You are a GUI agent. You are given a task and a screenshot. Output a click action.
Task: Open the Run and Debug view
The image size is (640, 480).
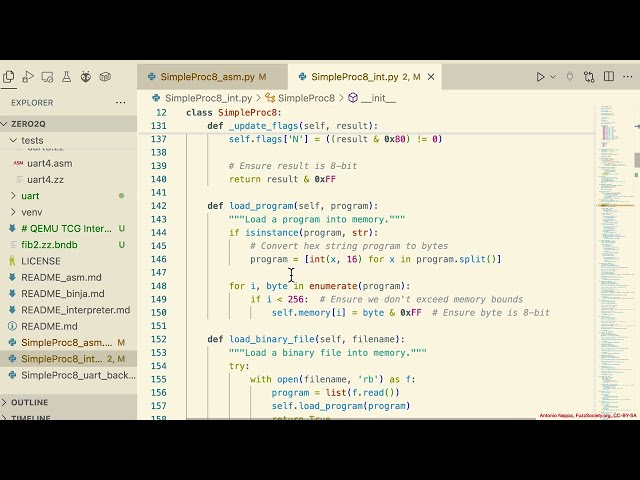click(x=28, y=76)
